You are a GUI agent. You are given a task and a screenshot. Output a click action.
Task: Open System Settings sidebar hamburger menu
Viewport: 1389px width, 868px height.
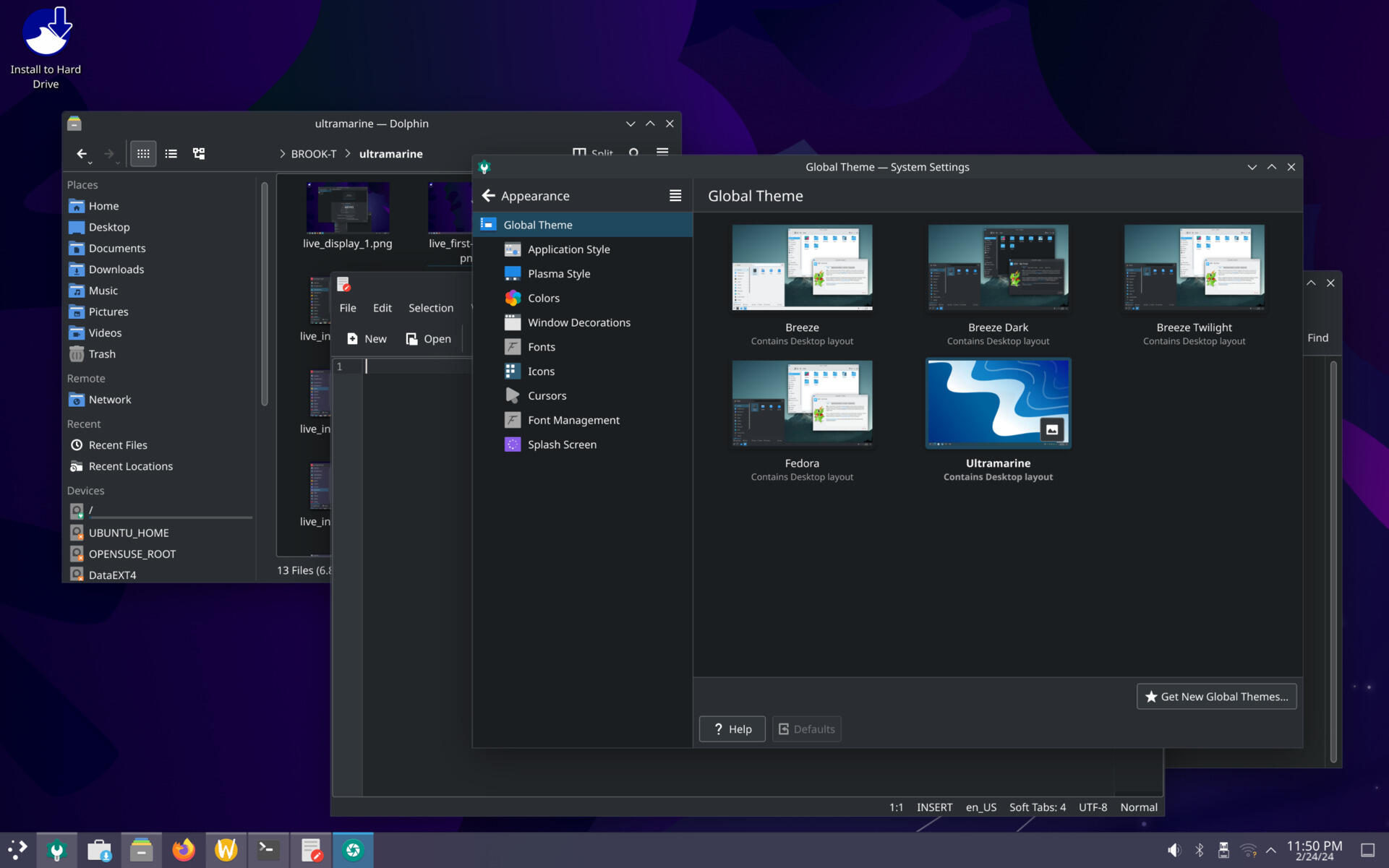coord(675,196)
